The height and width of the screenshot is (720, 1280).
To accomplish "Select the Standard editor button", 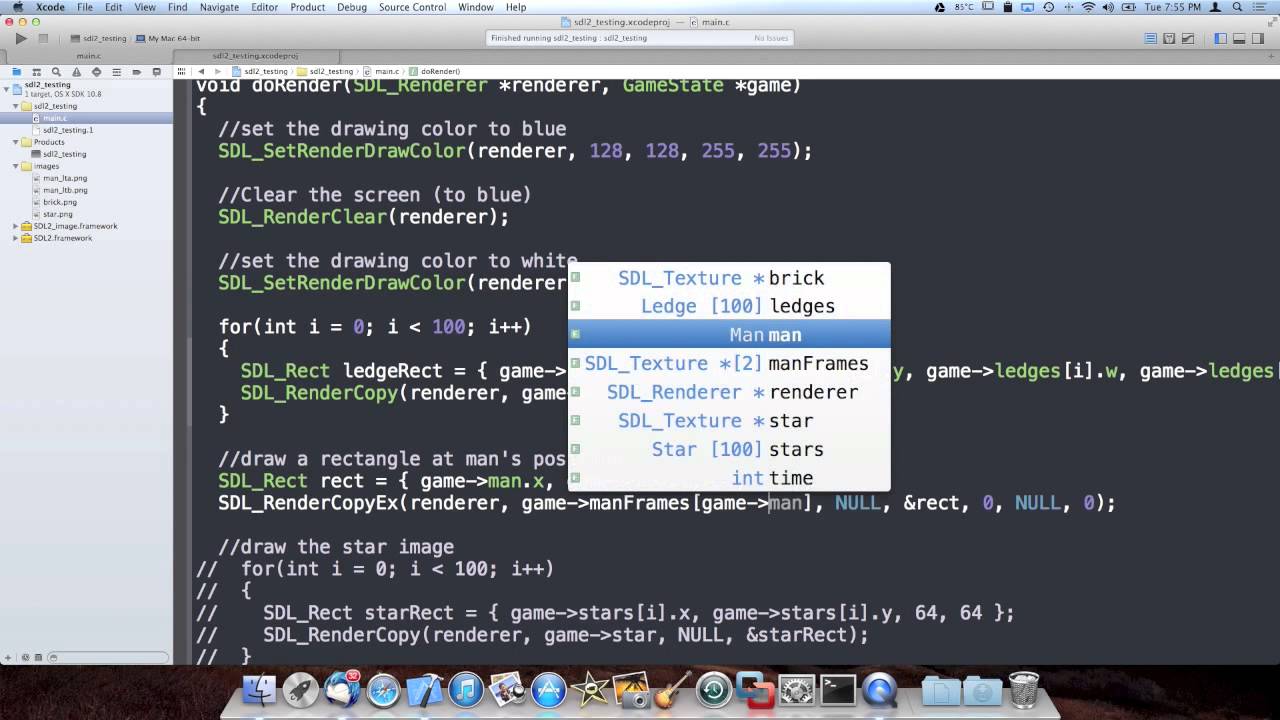I will click(1151, 39).
